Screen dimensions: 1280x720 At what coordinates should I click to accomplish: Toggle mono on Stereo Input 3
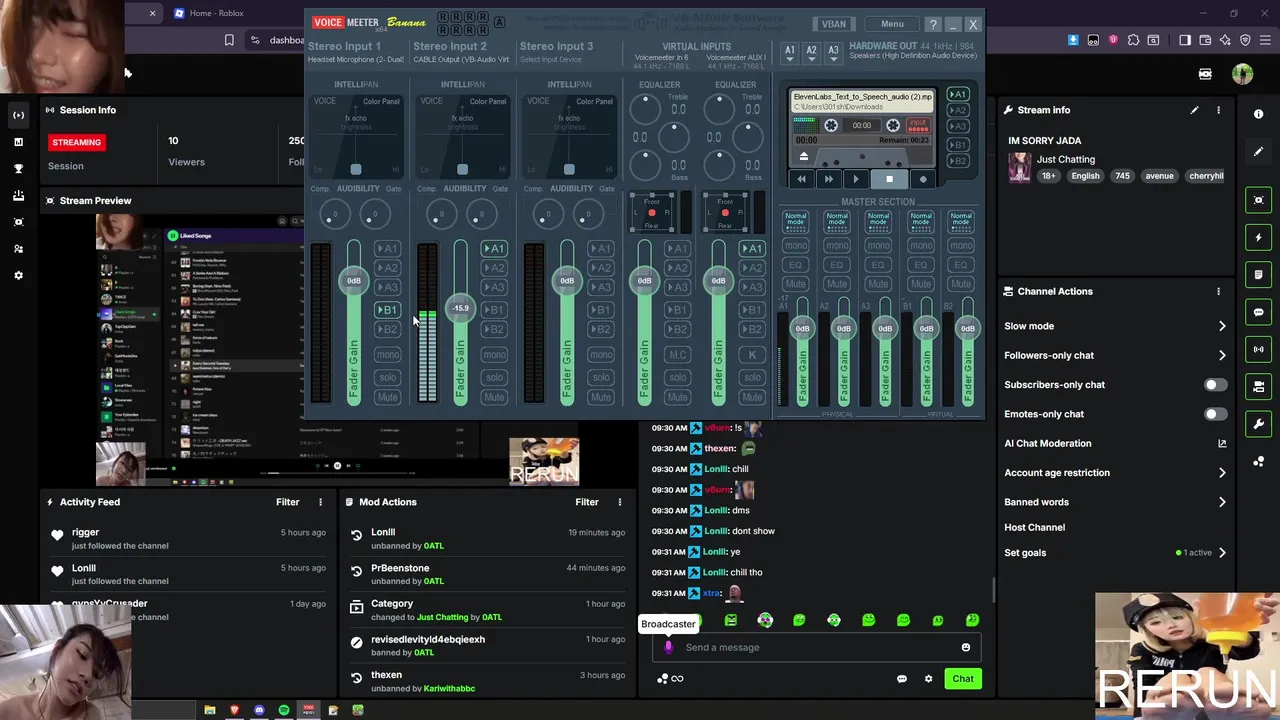pos(601,354)
